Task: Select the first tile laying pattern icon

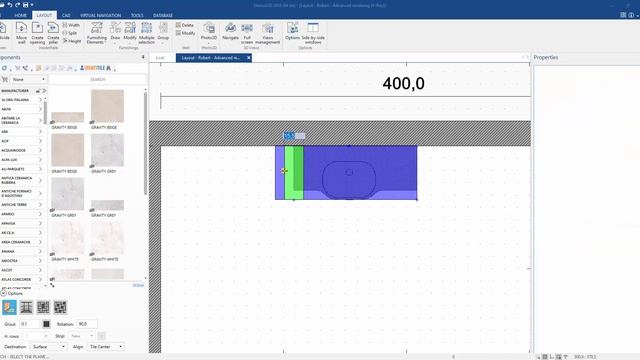Action: click(x=9, y=307)
